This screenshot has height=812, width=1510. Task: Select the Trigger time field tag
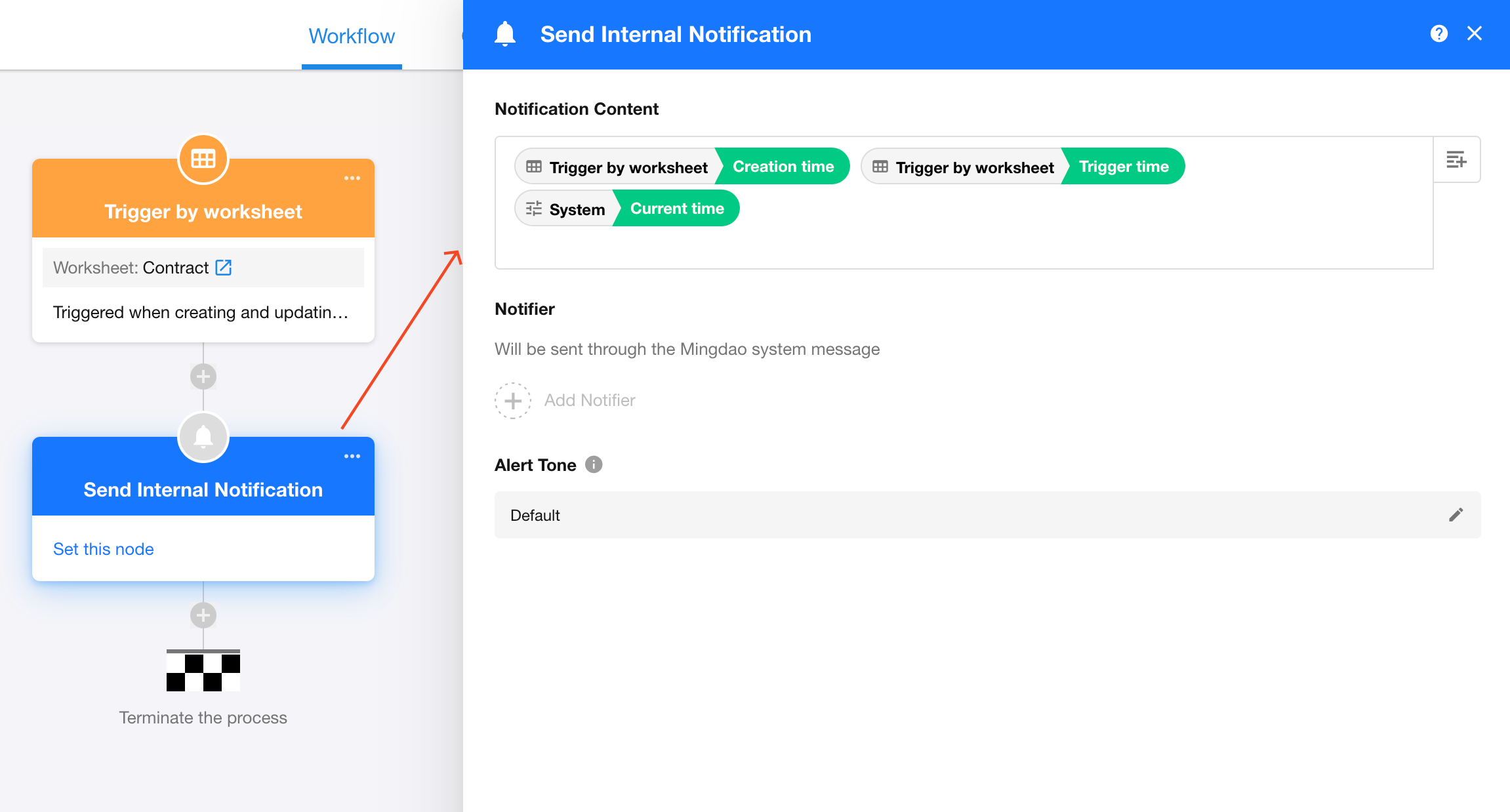(x=1123, y=167)
